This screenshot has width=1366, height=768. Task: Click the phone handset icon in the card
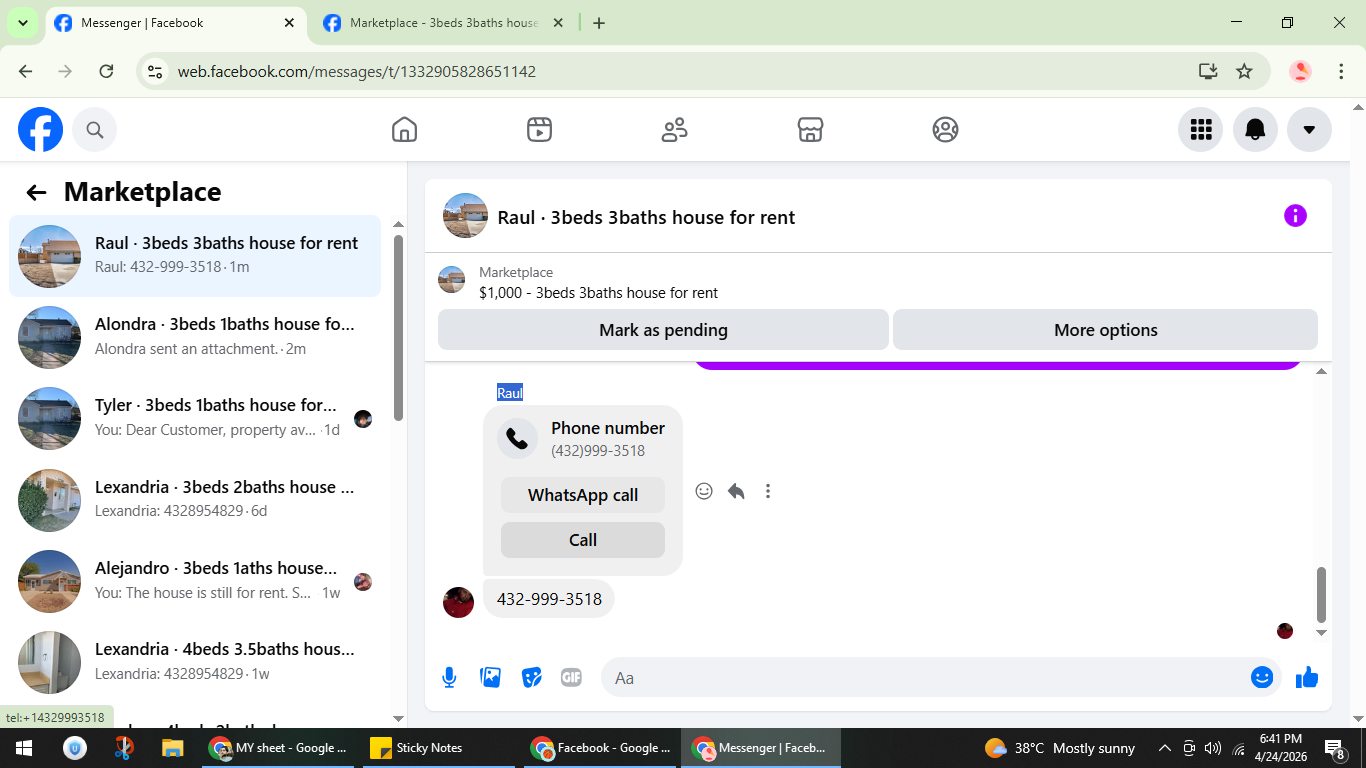[517, 438]
